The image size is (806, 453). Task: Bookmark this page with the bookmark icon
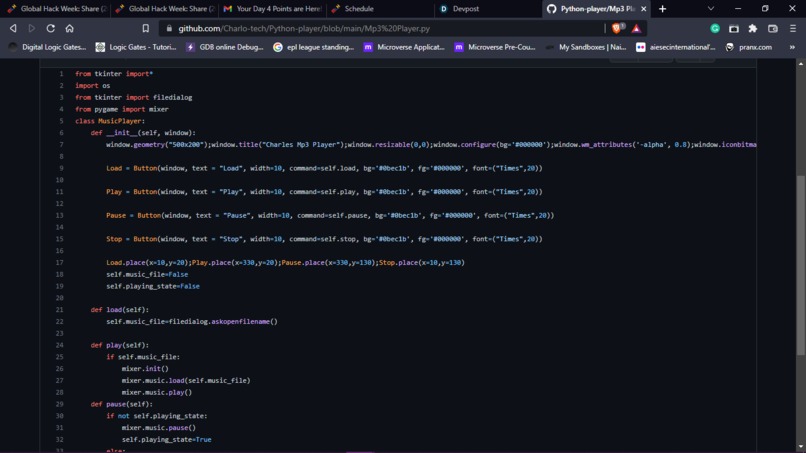[145, 28]
